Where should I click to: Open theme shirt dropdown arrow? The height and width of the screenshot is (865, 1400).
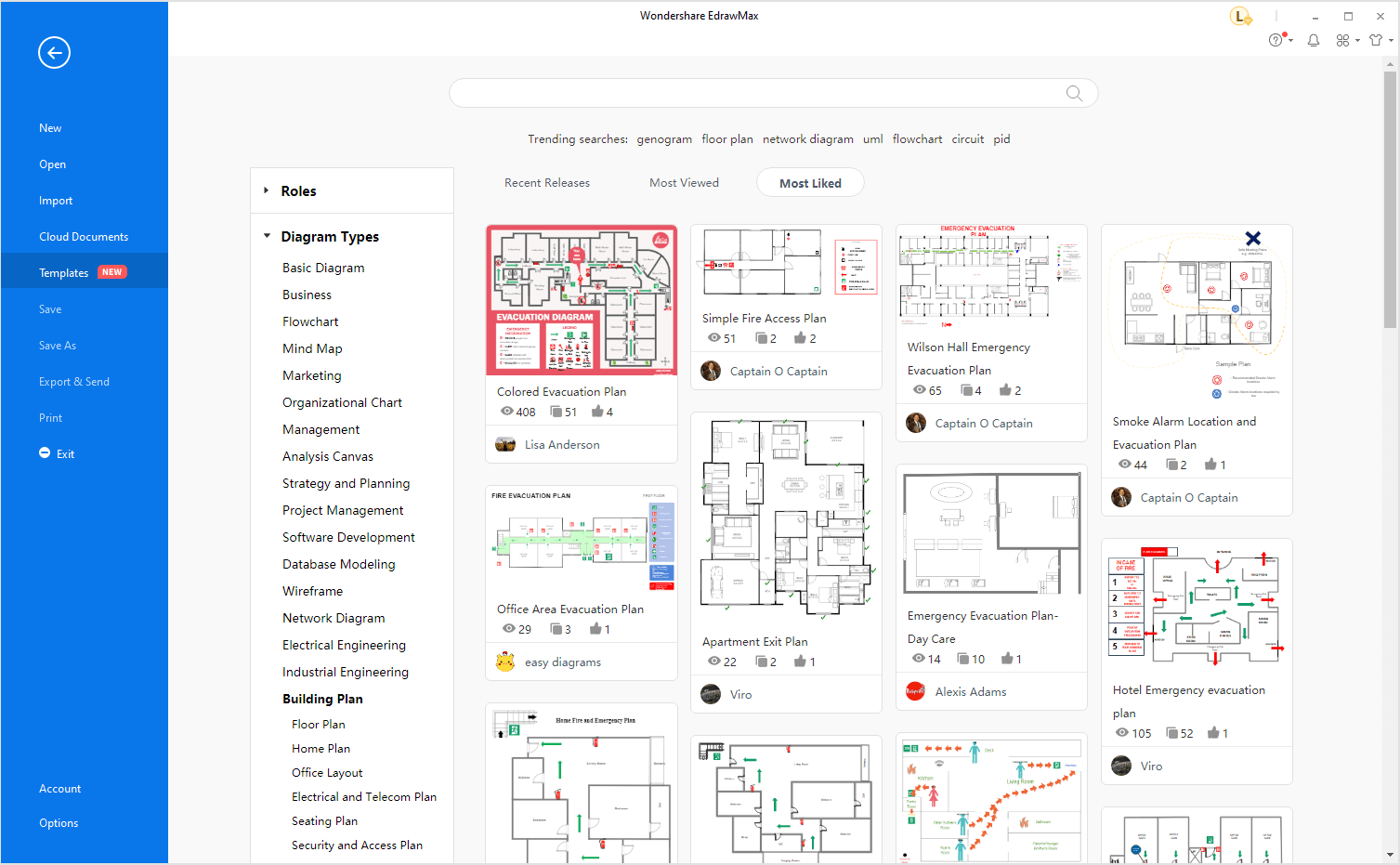pos(1391,41)
